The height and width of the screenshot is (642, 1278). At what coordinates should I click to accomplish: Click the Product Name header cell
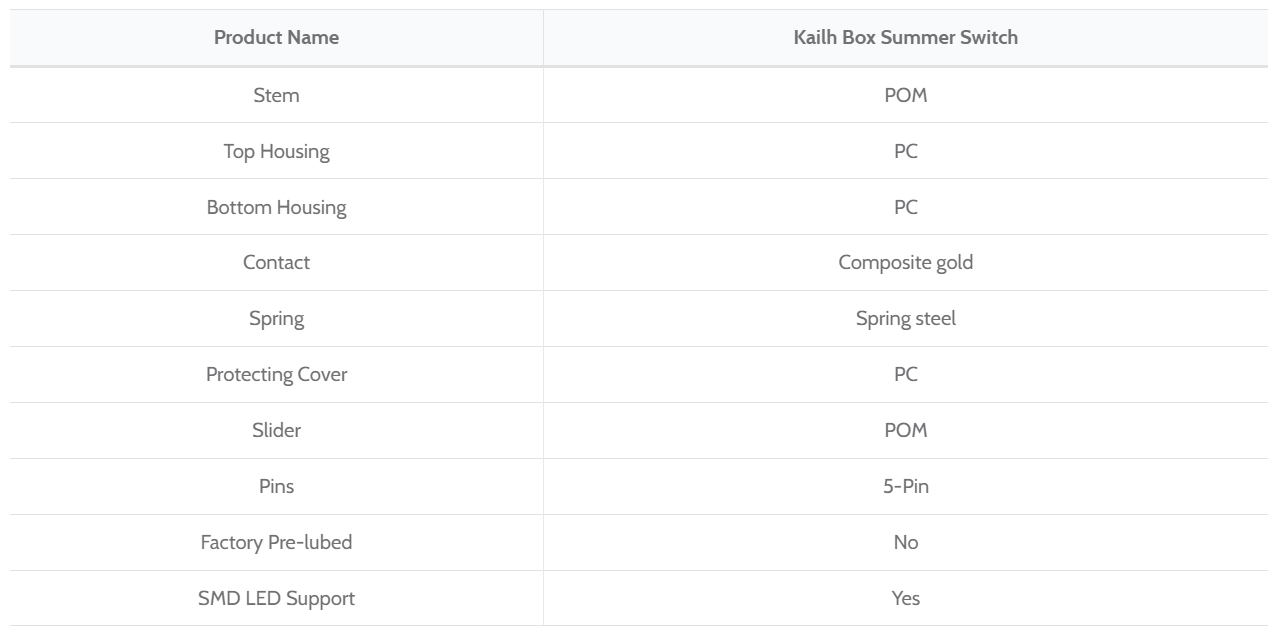pos(276,38)
